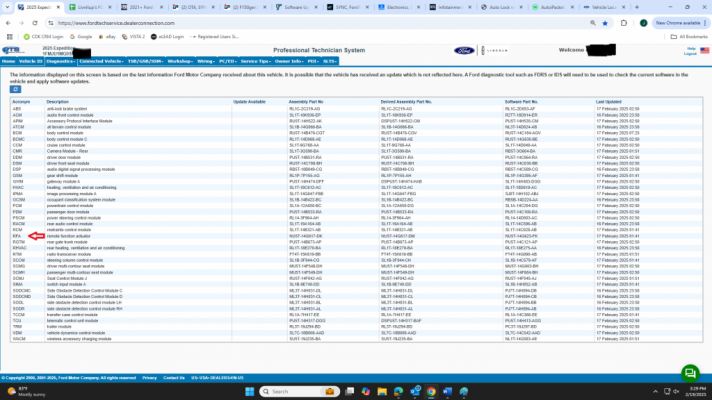Go to the Home menu item
The image size is (712, 400).
coord(9,61)
